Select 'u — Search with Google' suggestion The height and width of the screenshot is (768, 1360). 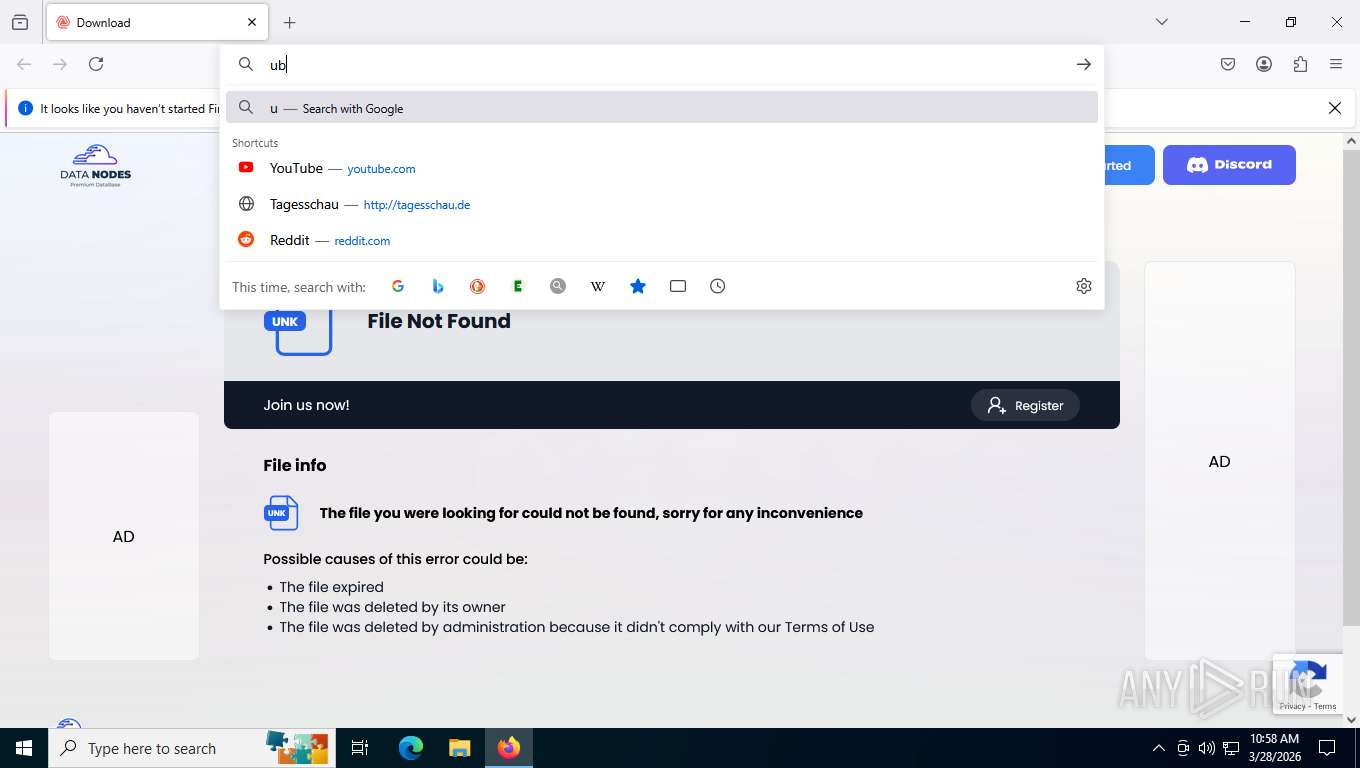[x=662, y=108]
